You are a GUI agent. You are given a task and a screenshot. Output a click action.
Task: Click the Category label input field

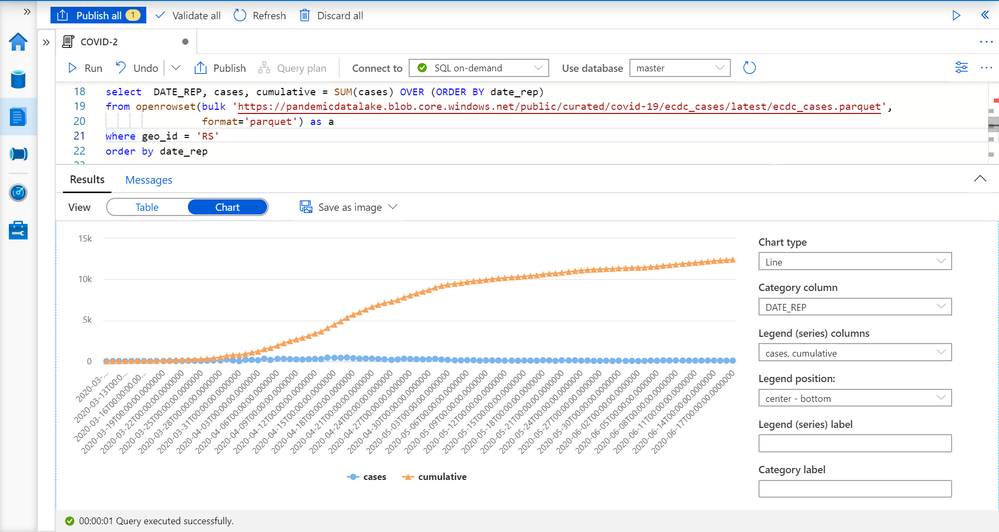coord(854,489)
